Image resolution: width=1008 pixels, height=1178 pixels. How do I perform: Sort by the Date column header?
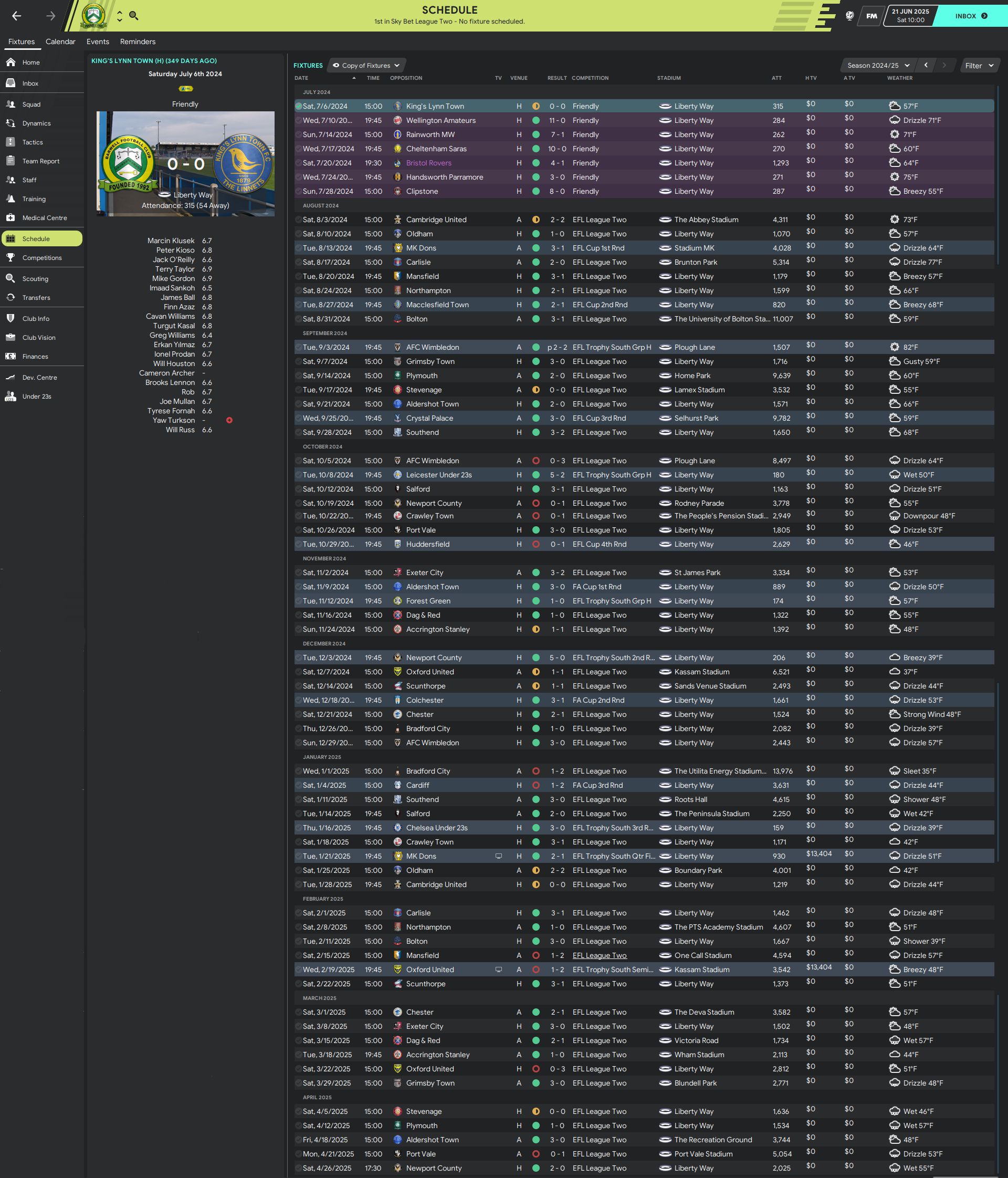pos(301,78)
